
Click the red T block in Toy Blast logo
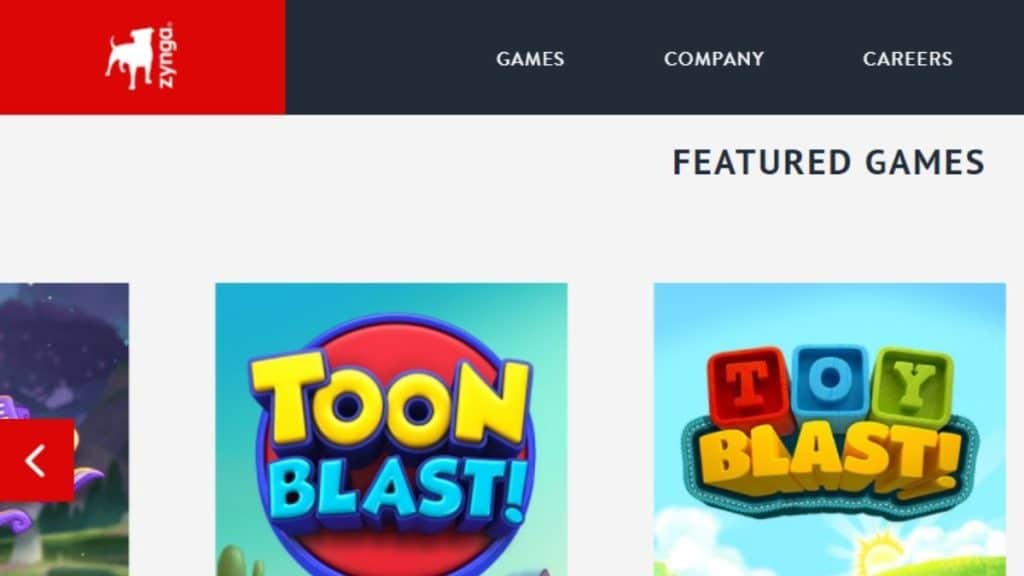pyautogui.click(x=745, y=386)
